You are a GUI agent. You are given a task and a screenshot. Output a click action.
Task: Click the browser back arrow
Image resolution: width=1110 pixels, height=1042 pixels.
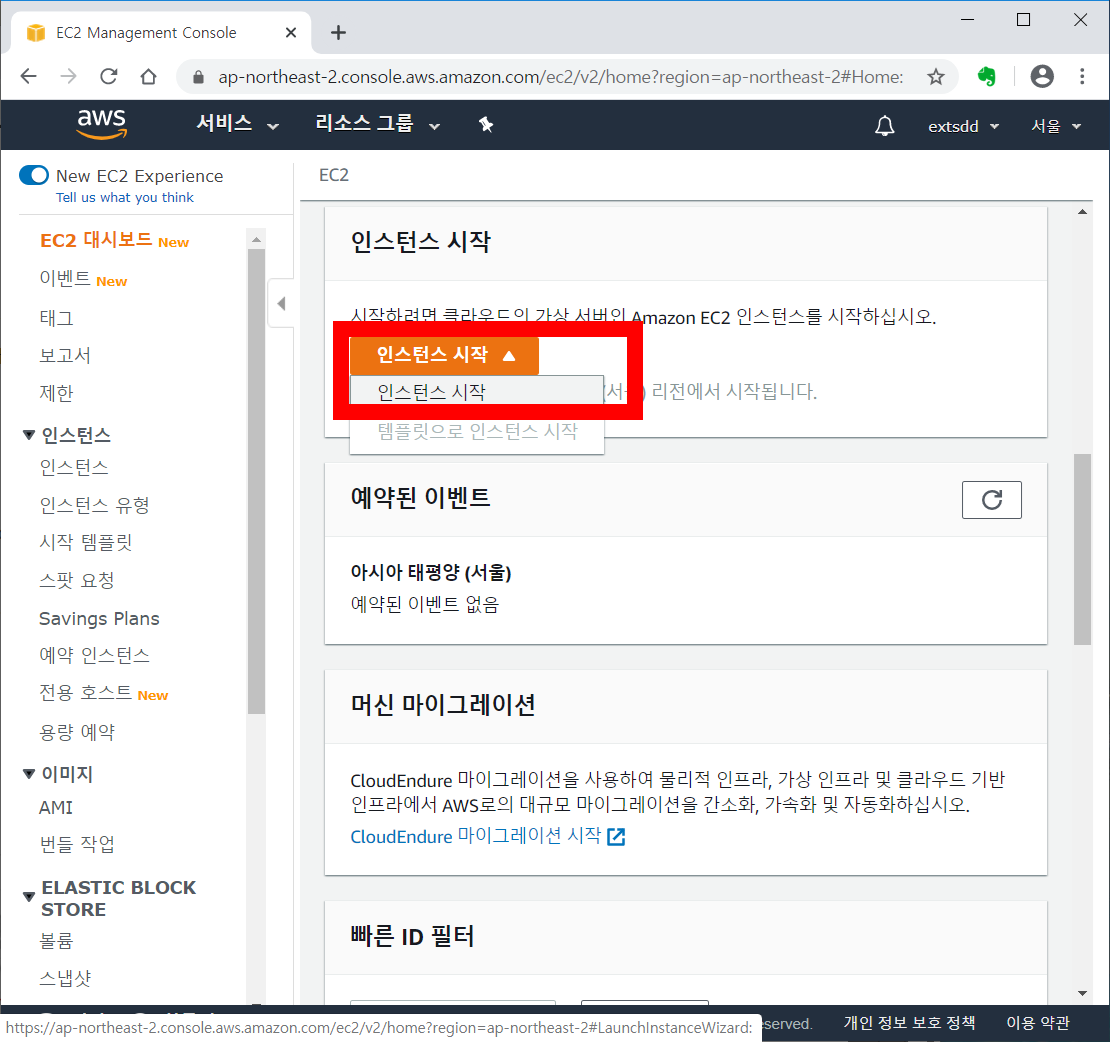pos(28,76)
